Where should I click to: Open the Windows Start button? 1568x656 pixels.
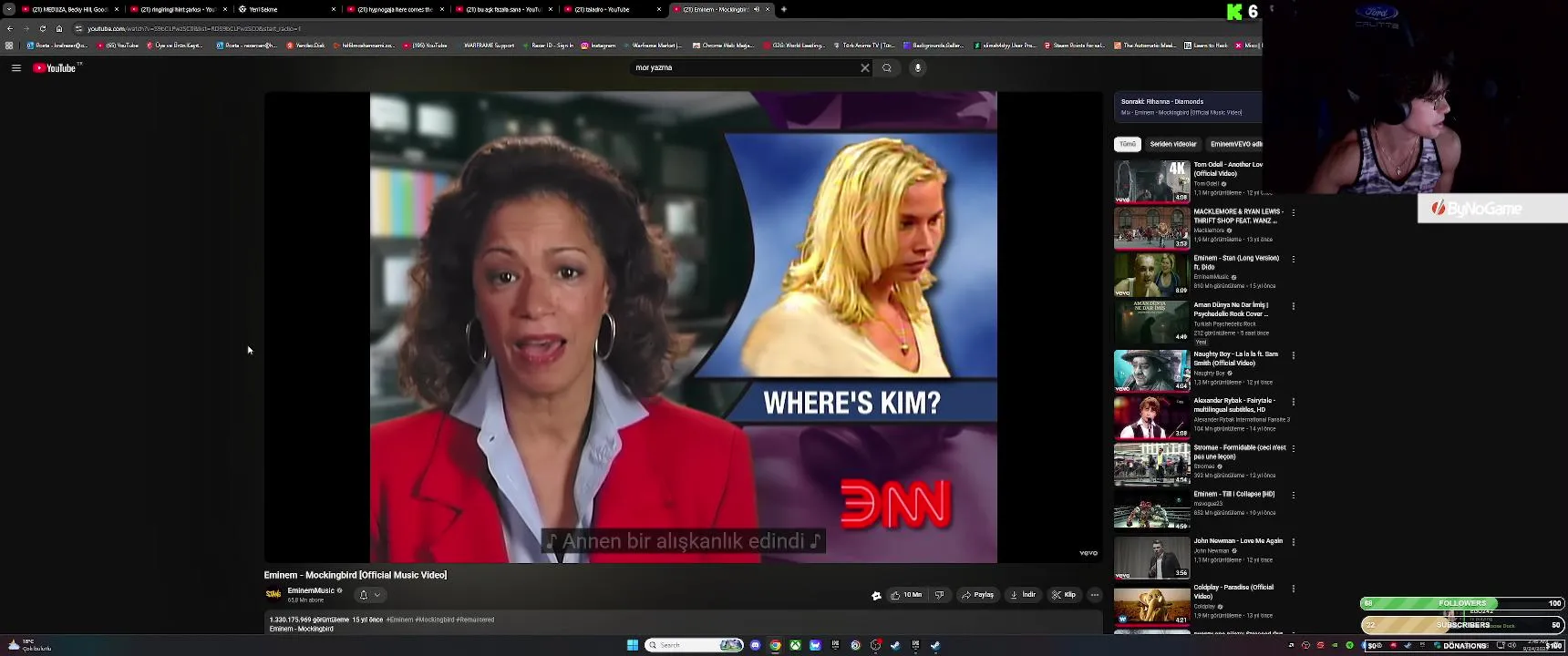tap(632, 645)
